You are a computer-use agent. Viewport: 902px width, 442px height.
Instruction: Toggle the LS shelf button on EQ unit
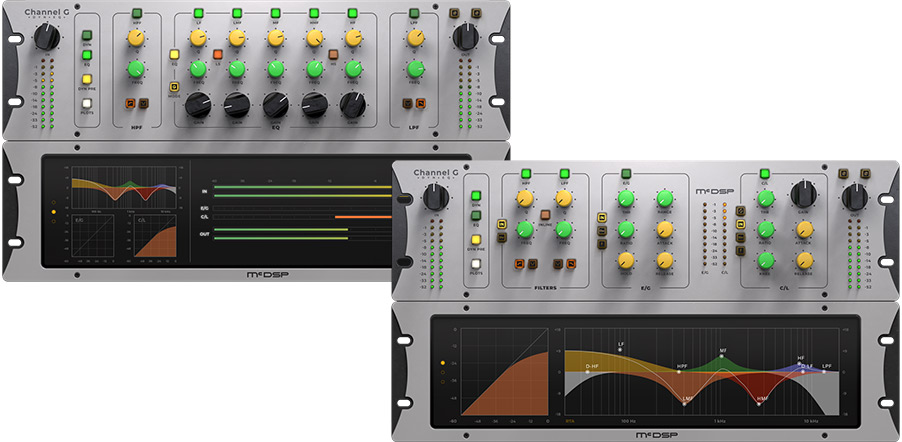(x=217, y=55)
